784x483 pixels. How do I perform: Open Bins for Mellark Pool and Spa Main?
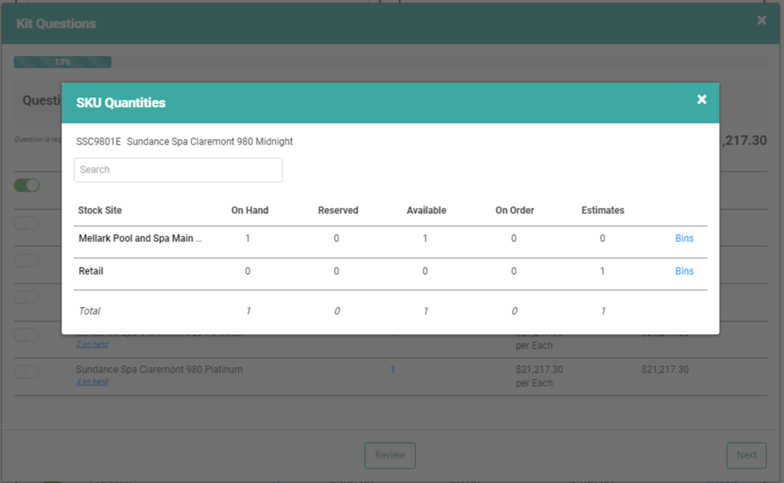click(x=684, y=239)
